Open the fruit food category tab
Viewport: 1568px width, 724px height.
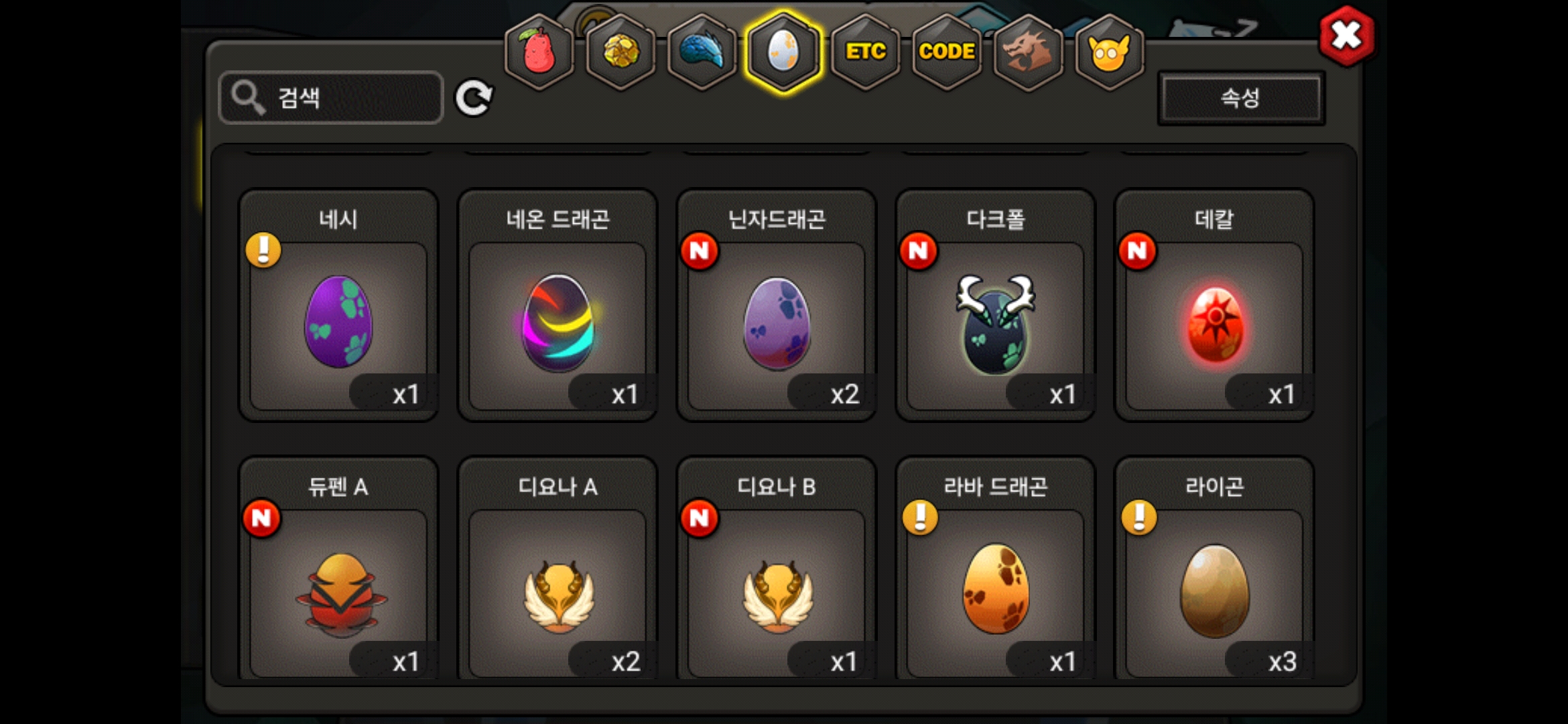pyautogui.click(x=539, y=52)
